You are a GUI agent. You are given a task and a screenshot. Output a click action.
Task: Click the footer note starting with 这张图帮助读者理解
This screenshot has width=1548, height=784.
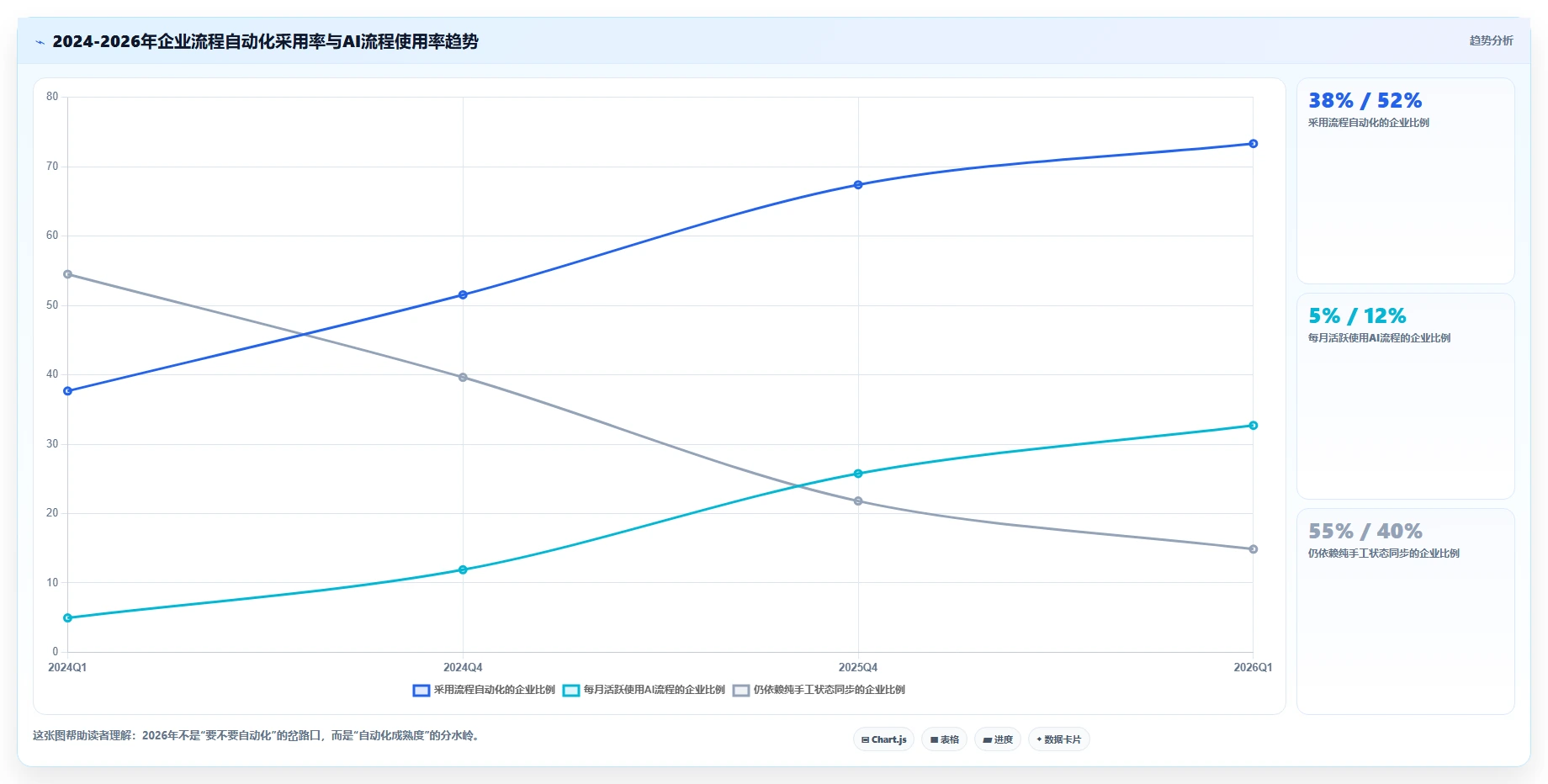257,735
